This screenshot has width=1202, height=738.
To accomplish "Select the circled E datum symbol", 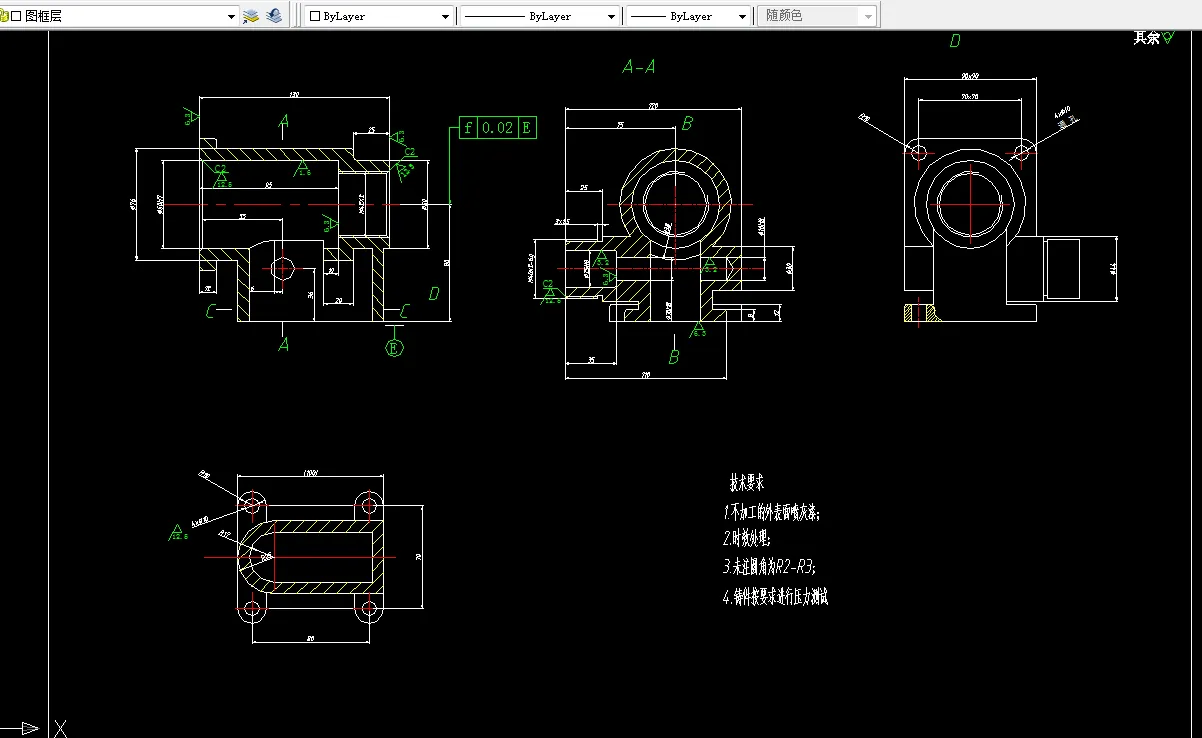I will (x=395, y=348).
